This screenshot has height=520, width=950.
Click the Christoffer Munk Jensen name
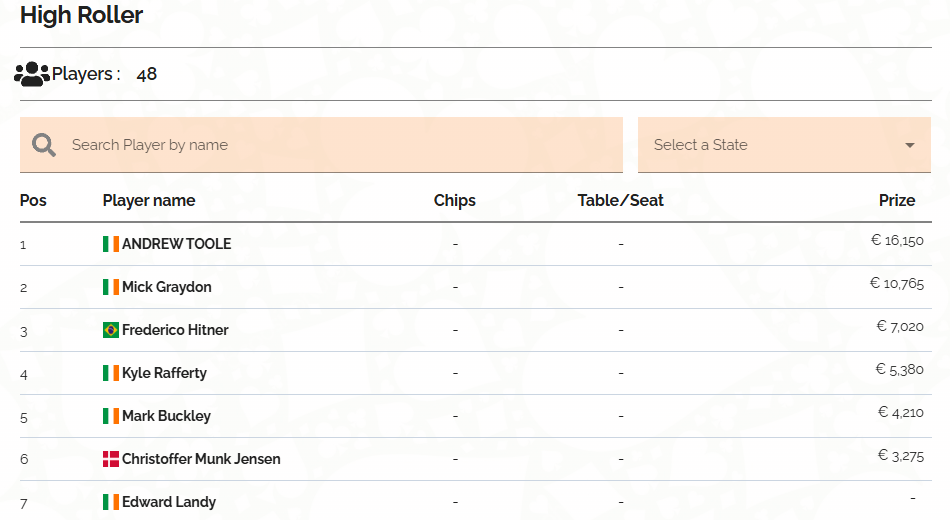tap(201, 459)
